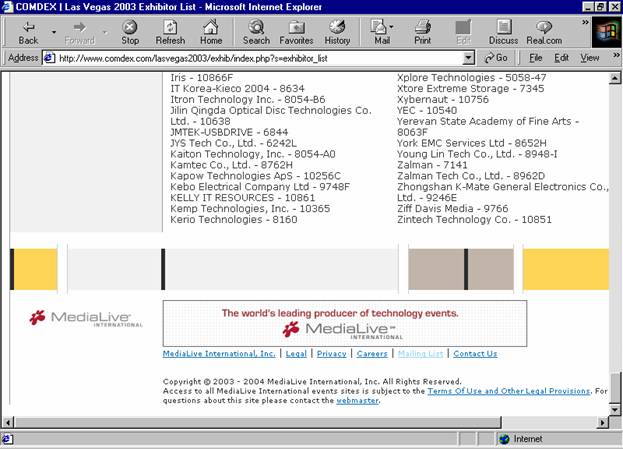The height and width of the screenshot is (449, 623).
Task: Go to the Home page icon
Action: [211, 32]
